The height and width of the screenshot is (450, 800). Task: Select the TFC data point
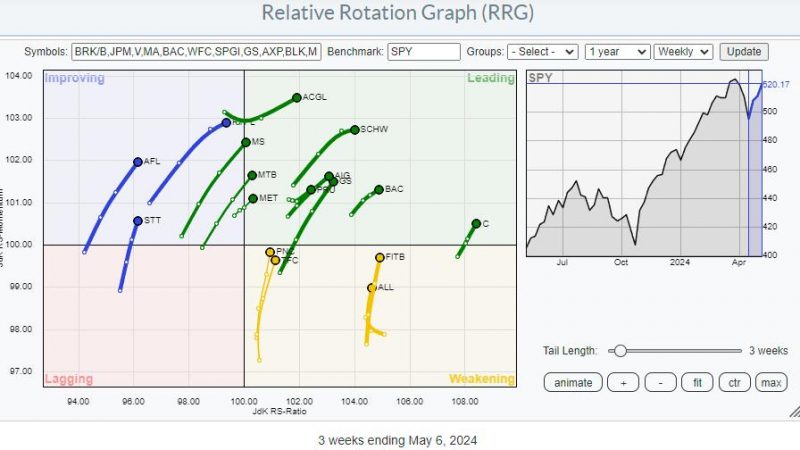tap(276, 260)
